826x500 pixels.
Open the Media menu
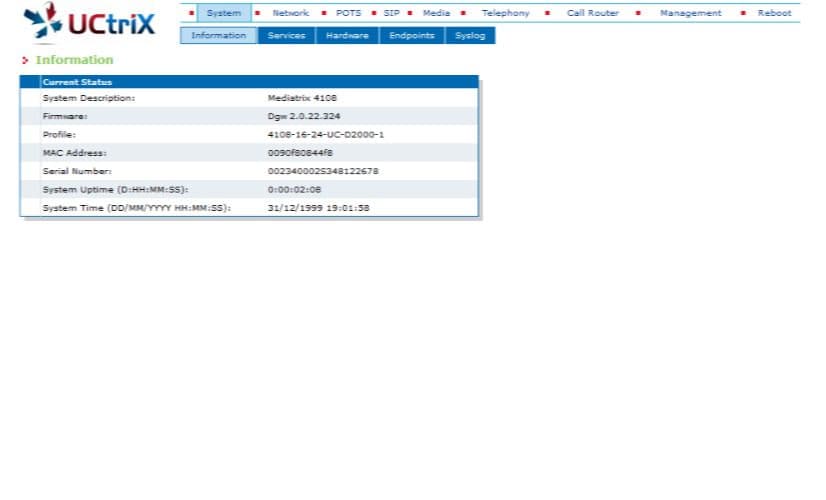pos(436,13)
